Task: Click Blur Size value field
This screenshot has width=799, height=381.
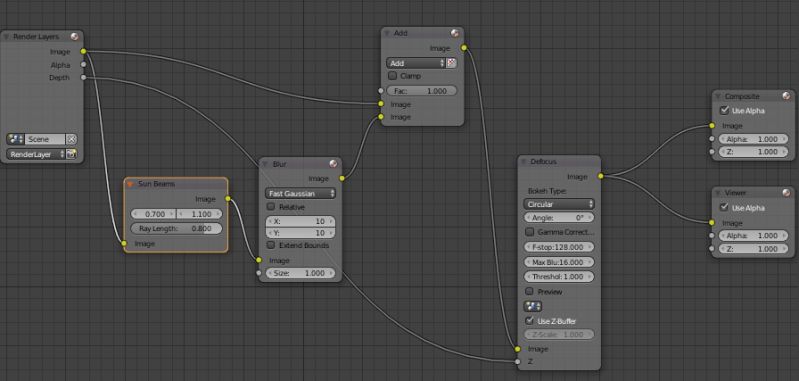Action: tap(300, 273)
